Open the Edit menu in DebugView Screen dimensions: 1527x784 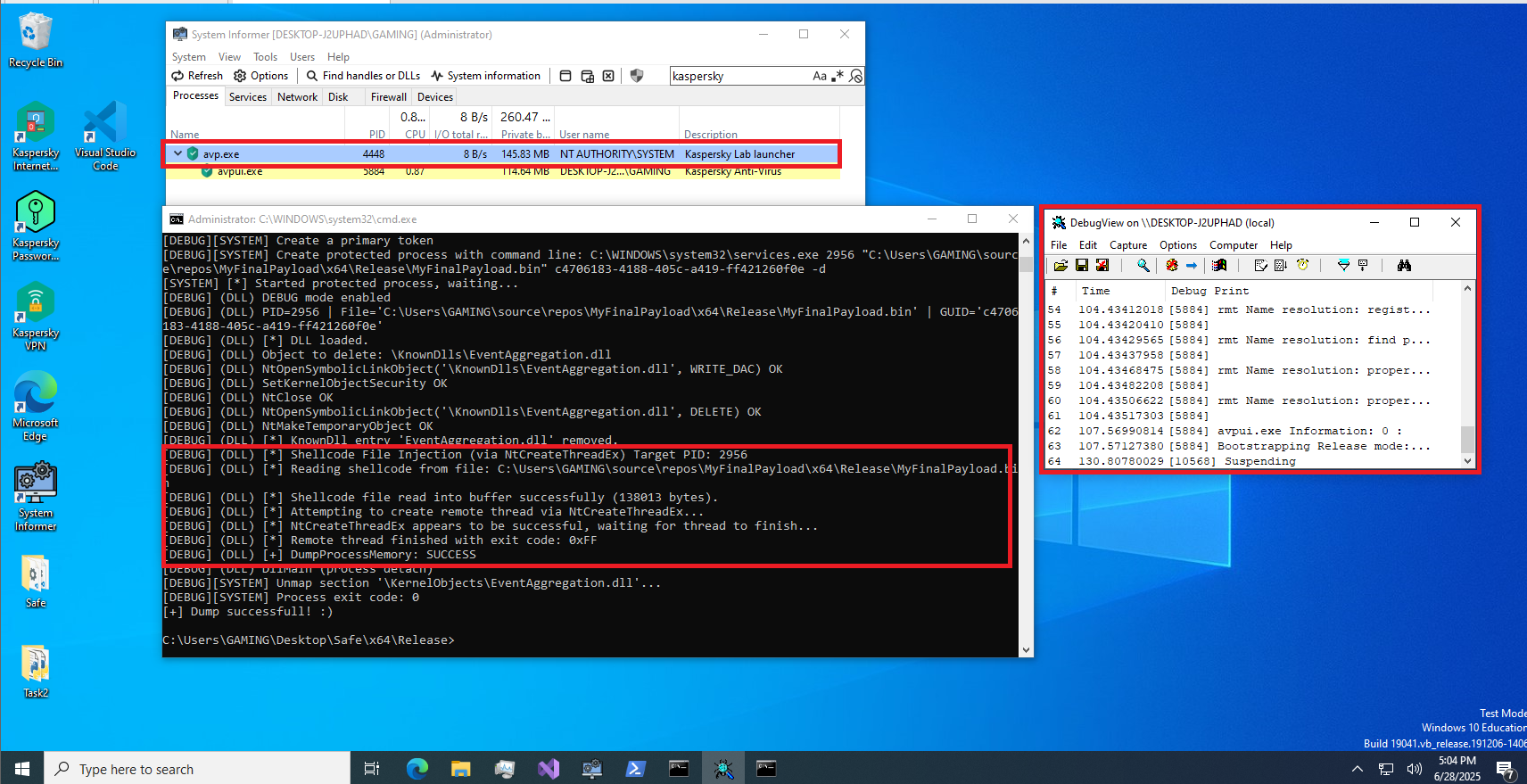[1088, 245]
